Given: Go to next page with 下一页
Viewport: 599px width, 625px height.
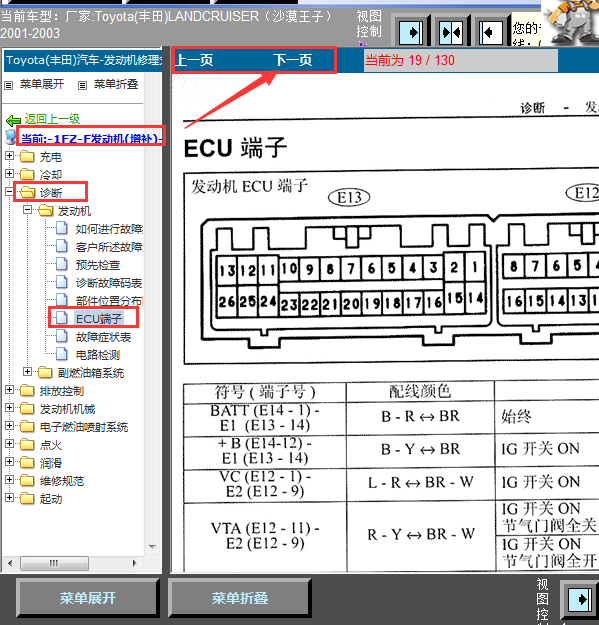Looking at the screenshot, I should pos(293,60).
